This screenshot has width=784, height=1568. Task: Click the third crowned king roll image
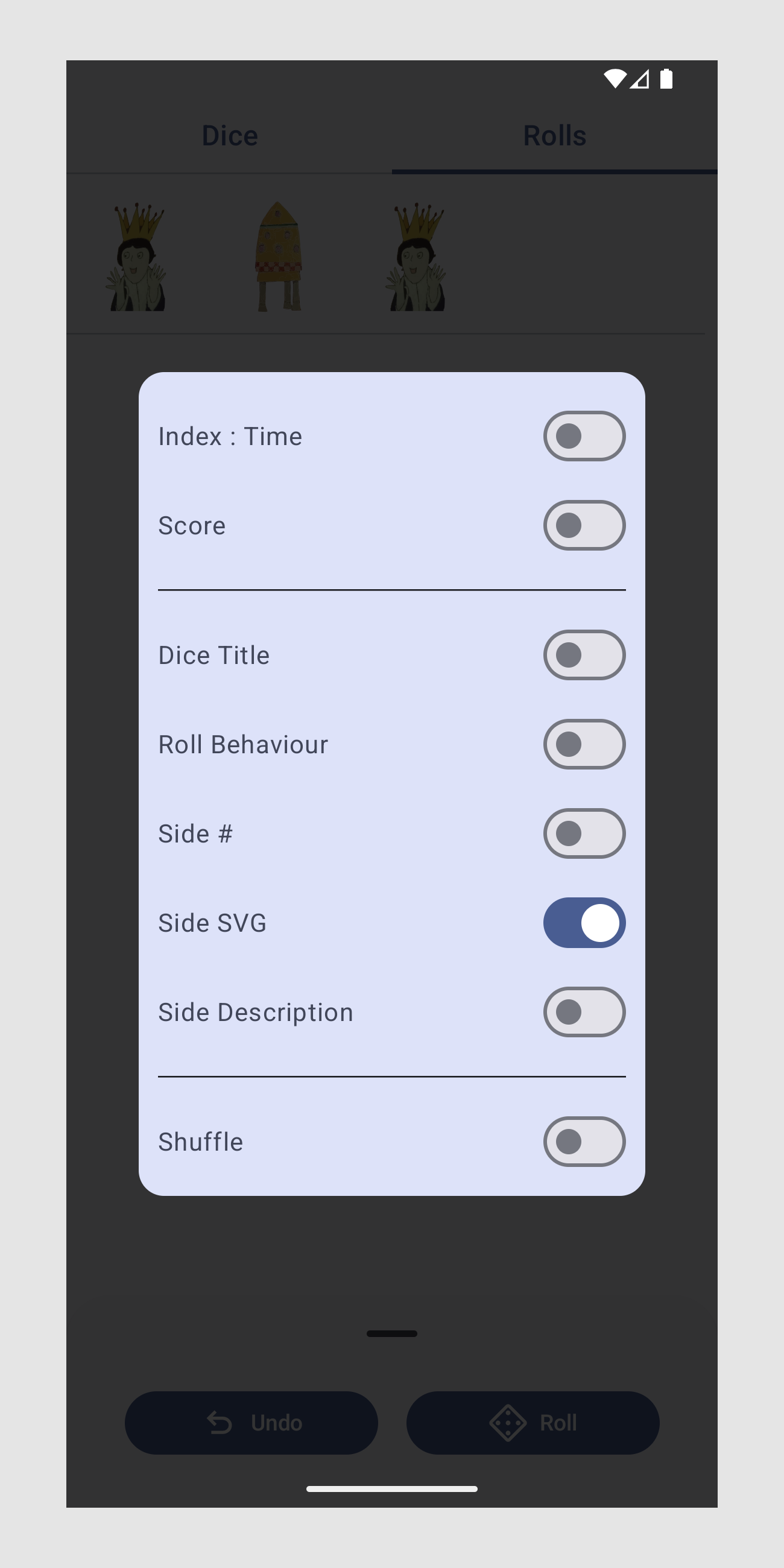coord(418,257)
